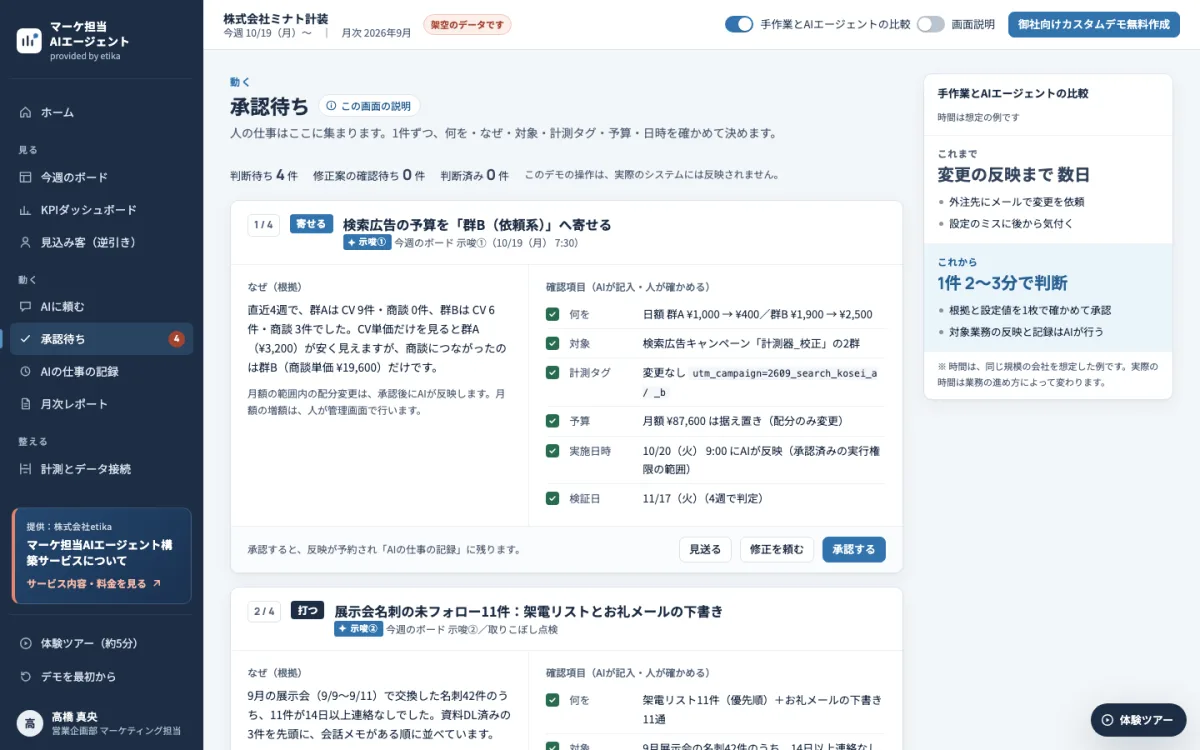Uncheck the 計測タグ checkbox
The image size is (1200, 750).
[x=552, y=372]
